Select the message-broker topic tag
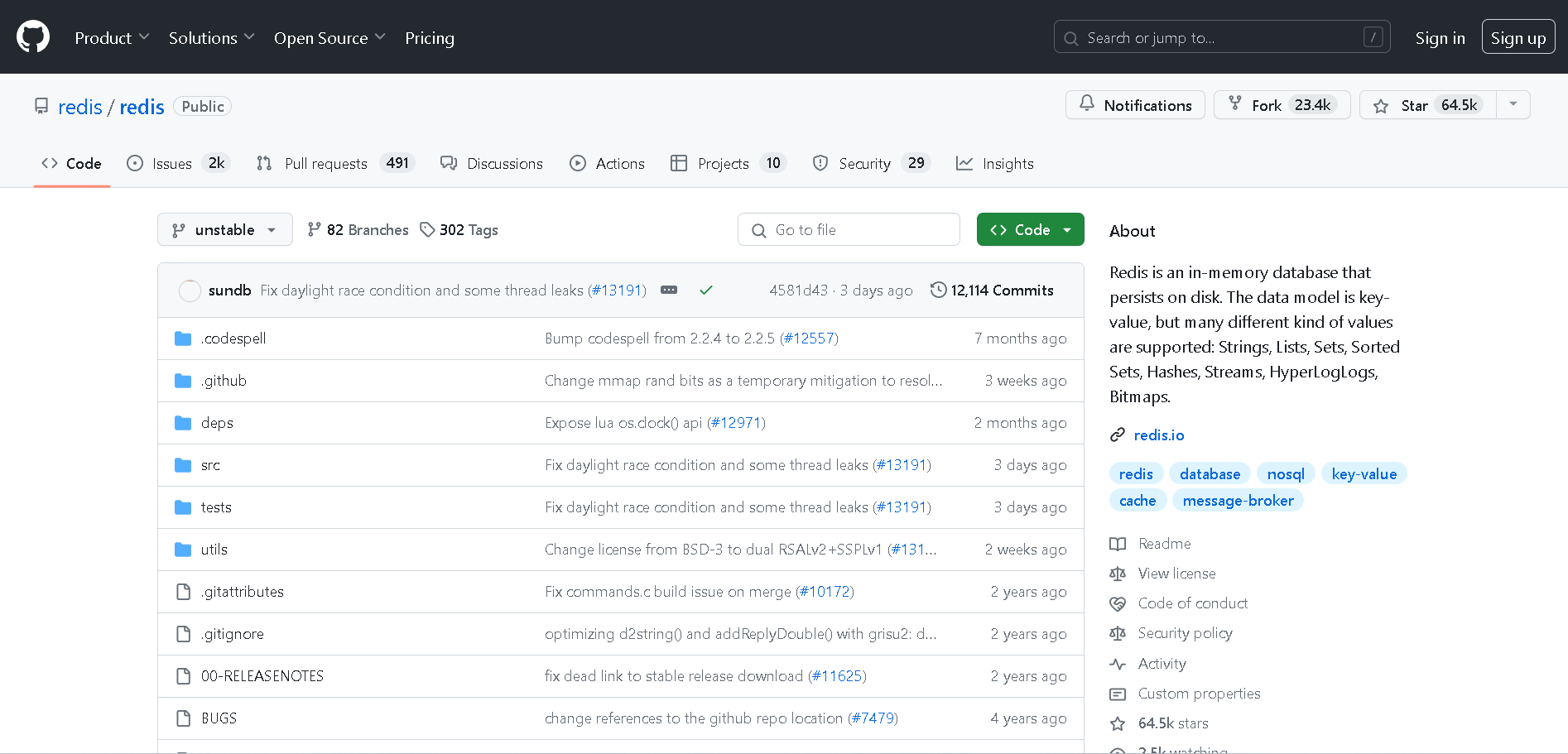The height and width of the screenshot is (754, 1568). point(1238,500)
